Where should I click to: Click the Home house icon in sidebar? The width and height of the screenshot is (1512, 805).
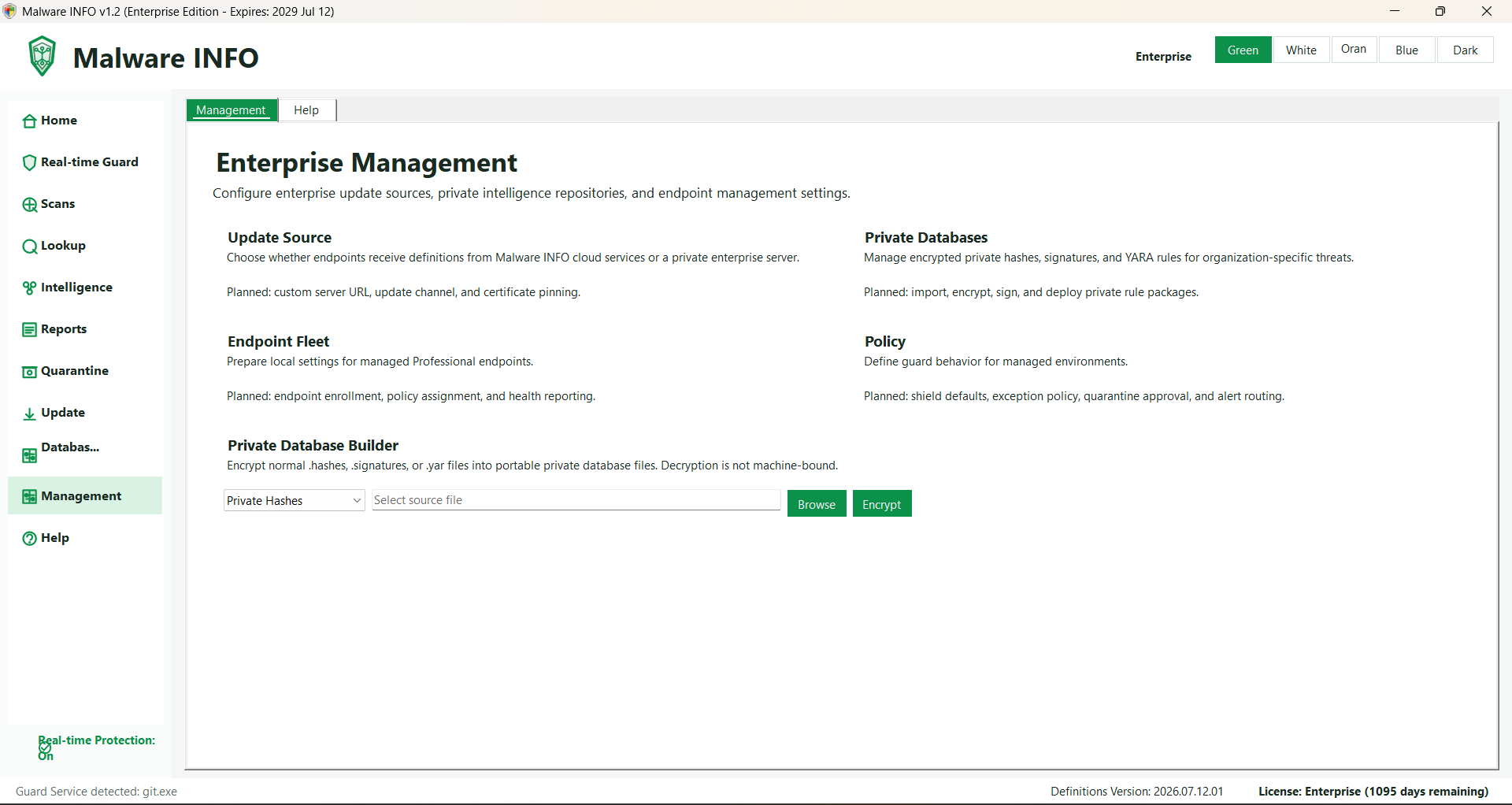coord(29,121)
